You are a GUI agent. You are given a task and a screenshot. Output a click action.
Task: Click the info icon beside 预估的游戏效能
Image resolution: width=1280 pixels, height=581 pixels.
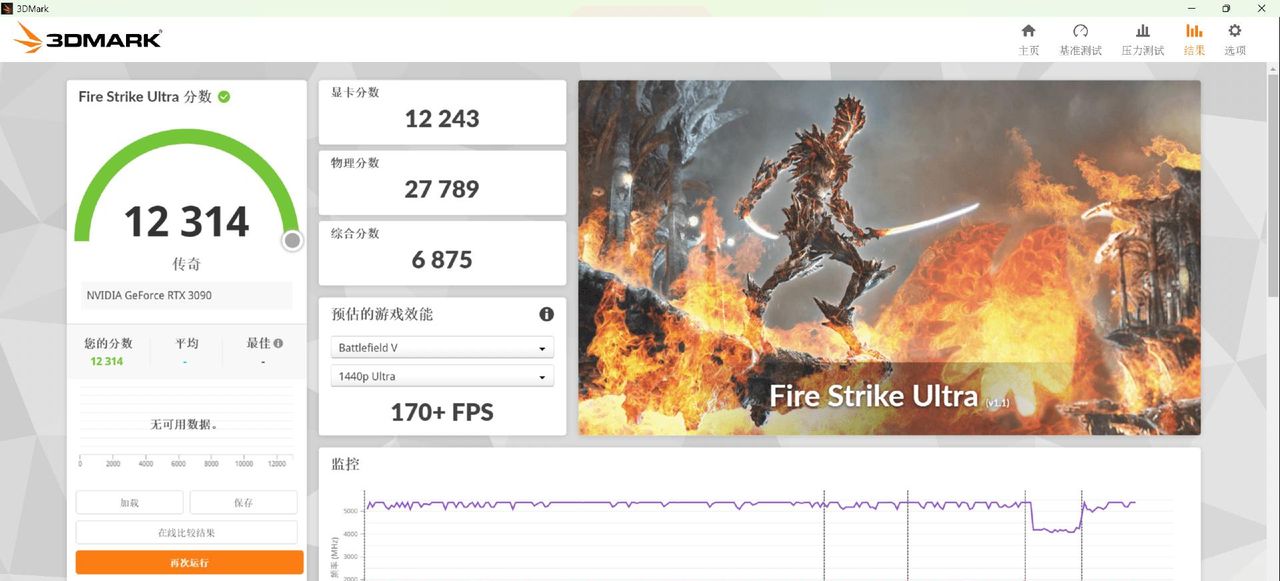click(x=546, y=314)
